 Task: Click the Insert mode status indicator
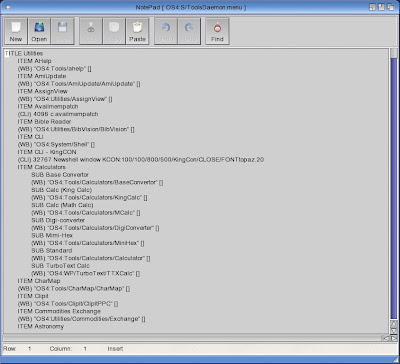(115, 349)
